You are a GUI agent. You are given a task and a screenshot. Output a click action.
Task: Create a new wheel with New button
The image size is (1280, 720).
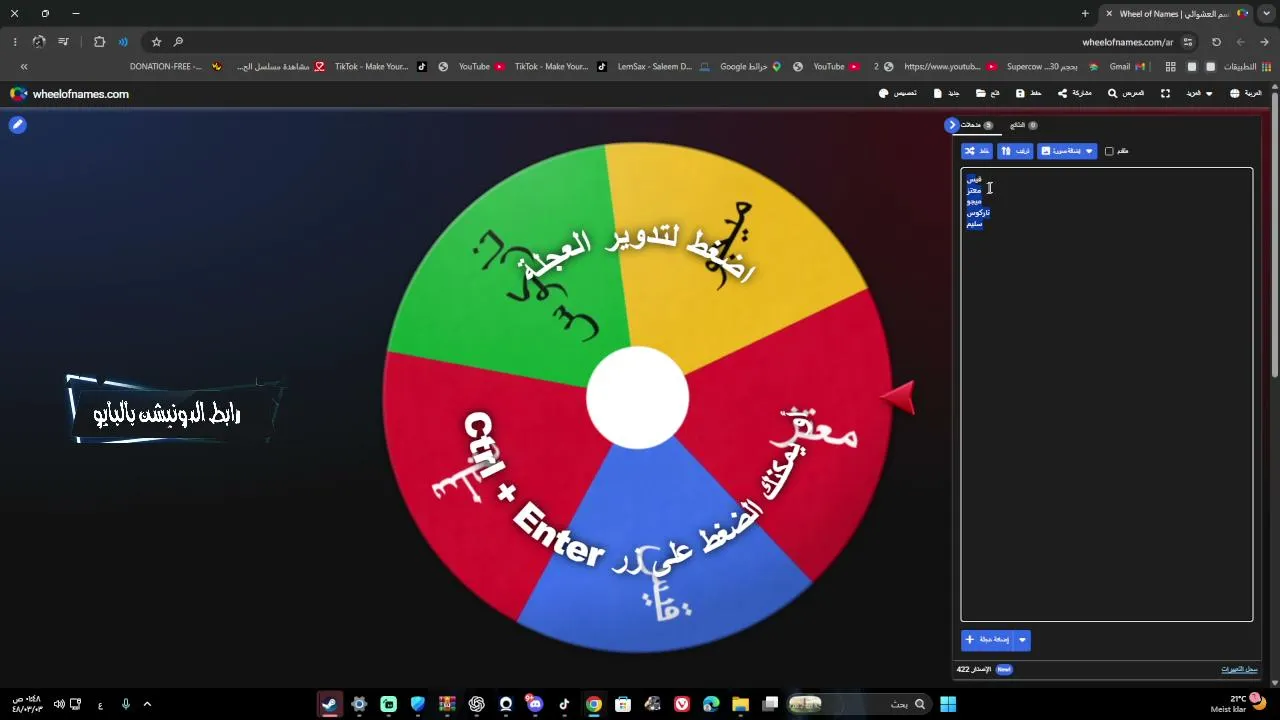[x=946, y=93]
